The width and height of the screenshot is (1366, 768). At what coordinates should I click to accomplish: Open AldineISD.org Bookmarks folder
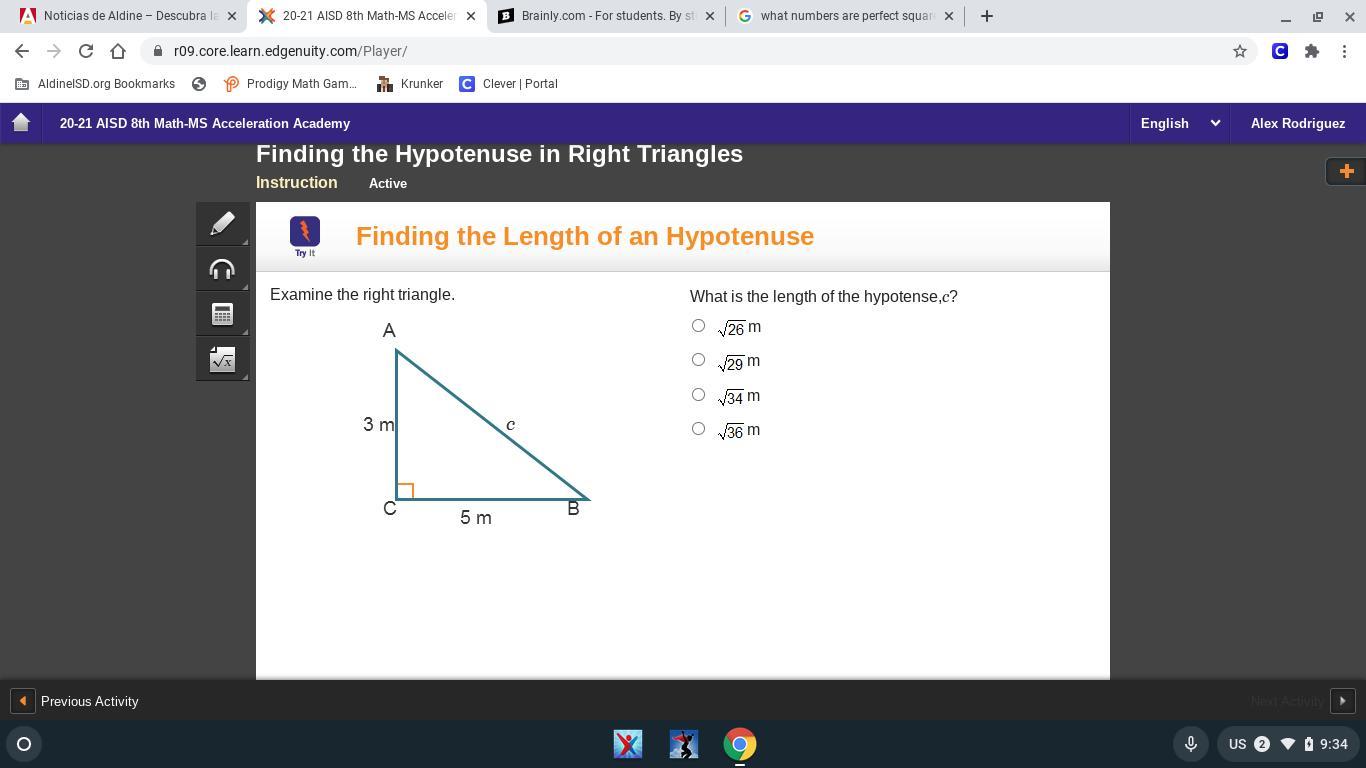point(95,84)
